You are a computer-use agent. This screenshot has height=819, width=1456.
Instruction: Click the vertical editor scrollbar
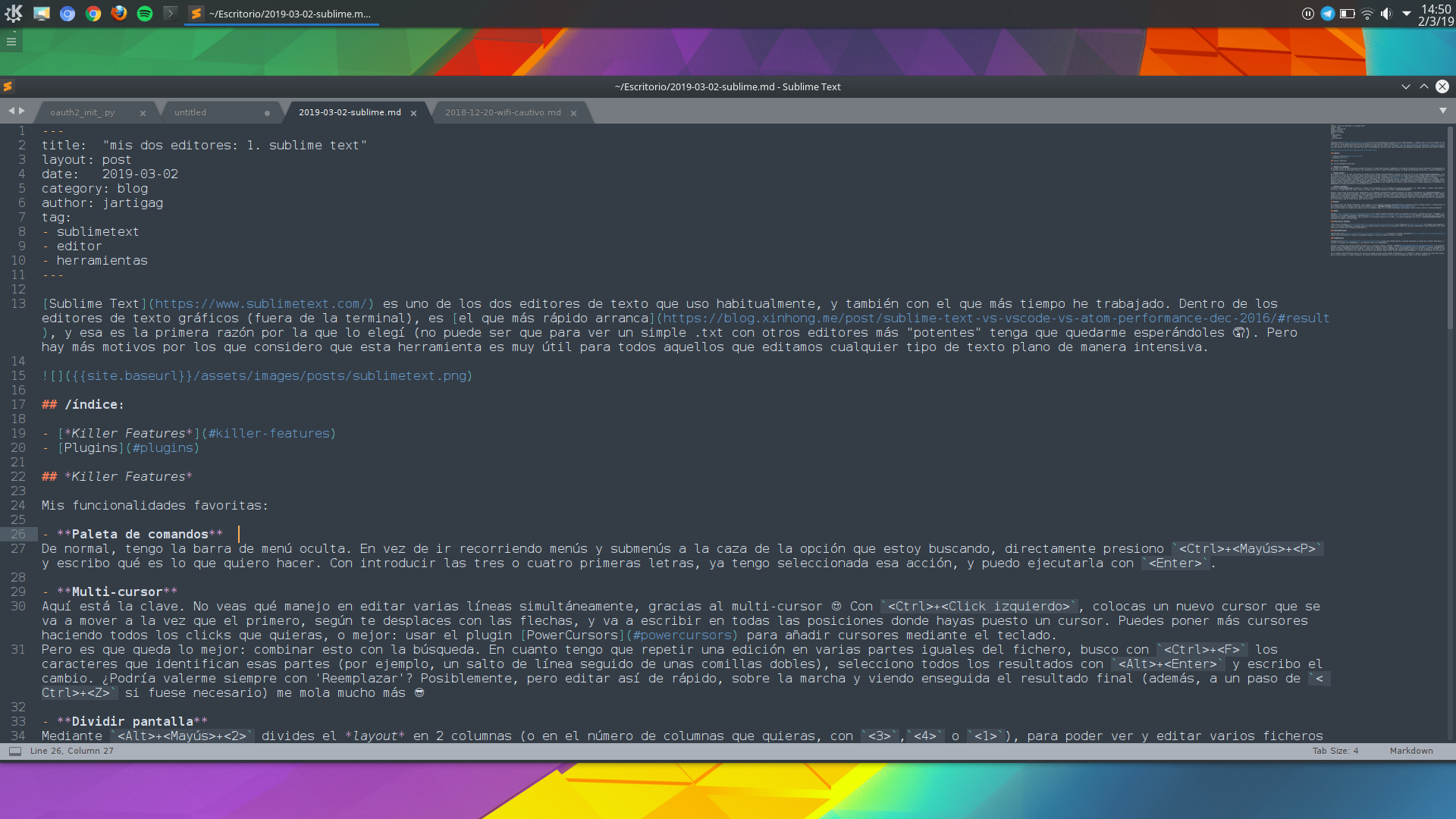[1450, 227]
